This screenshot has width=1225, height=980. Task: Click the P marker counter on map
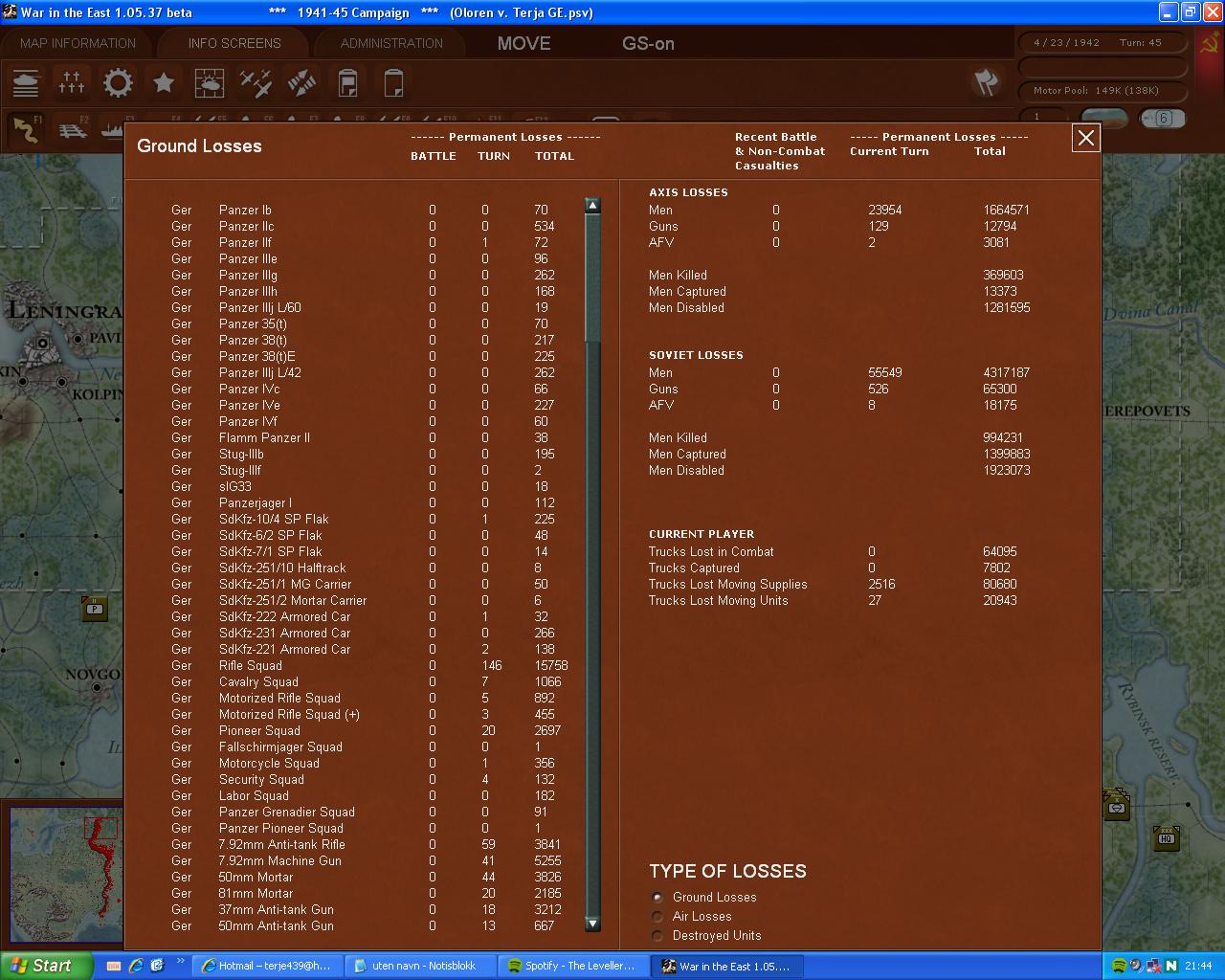tap(94, 609)
